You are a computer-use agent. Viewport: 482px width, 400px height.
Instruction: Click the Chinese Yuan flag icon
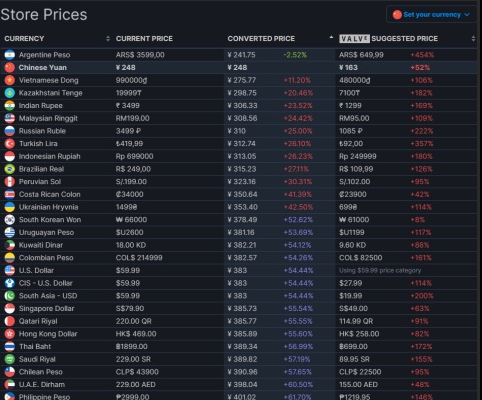click(10, 67)
